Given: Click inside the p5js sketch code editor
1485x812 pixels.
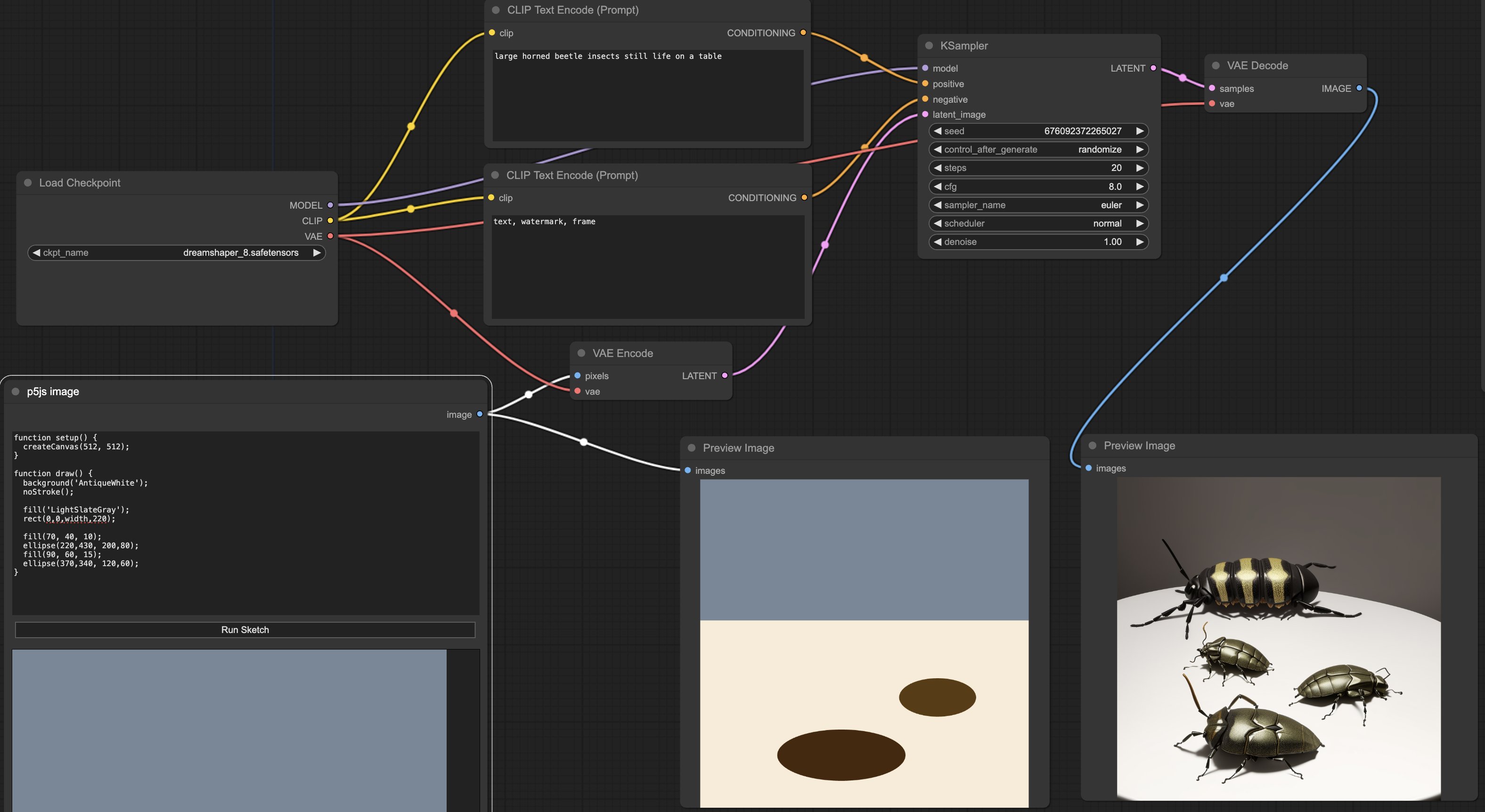Looking at the screenshot, I should 245,523.
